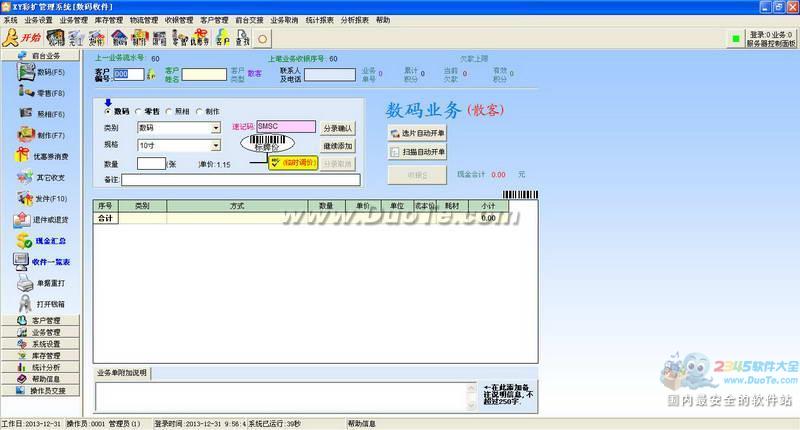Open 照相(F6) in the sidebar
The height and width of the screenshot is (430, 800).
[x=41, y=114]
